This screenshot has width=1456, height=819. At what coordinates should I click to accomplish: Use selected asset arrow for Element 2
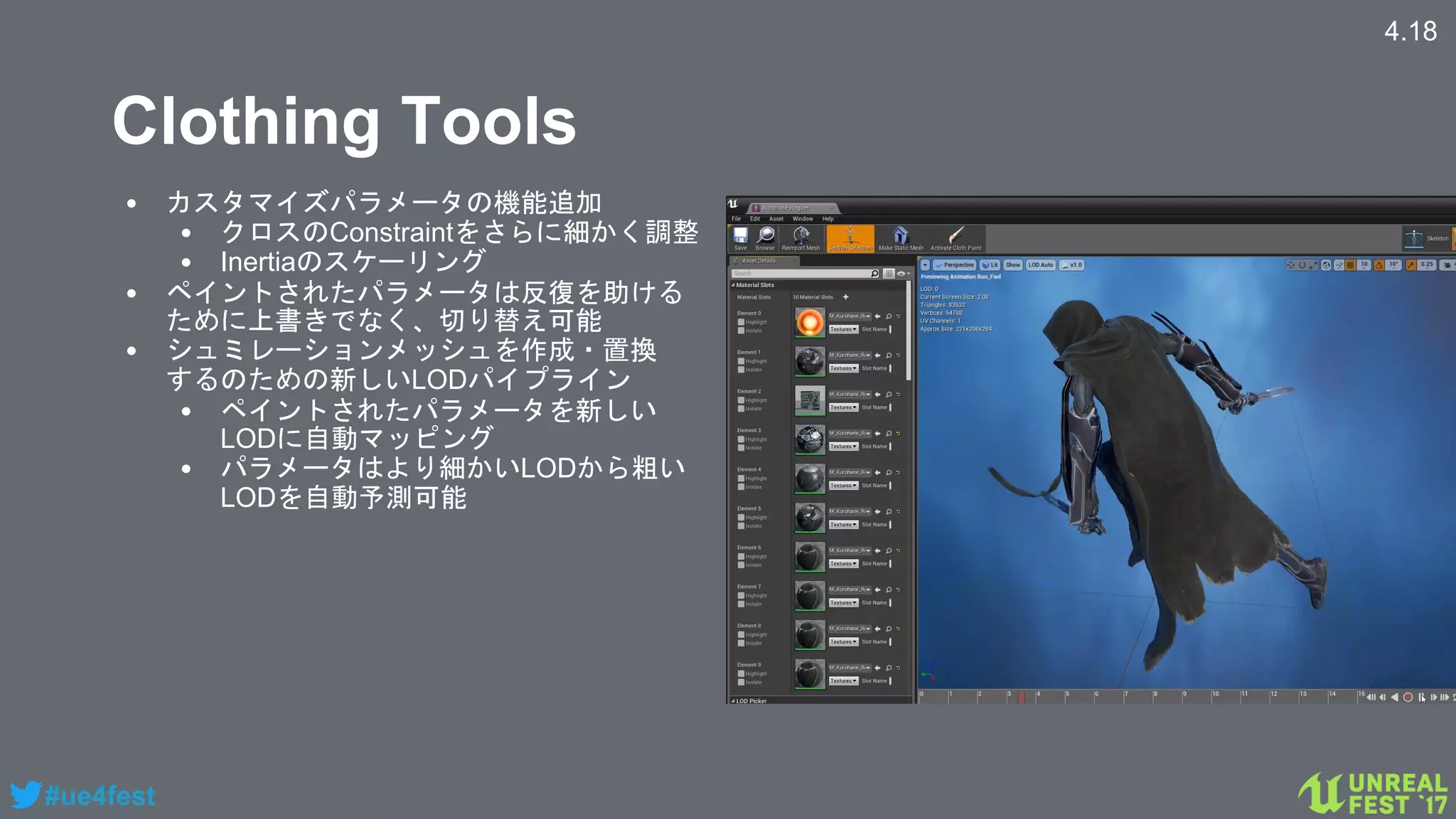tap(877, 395)
